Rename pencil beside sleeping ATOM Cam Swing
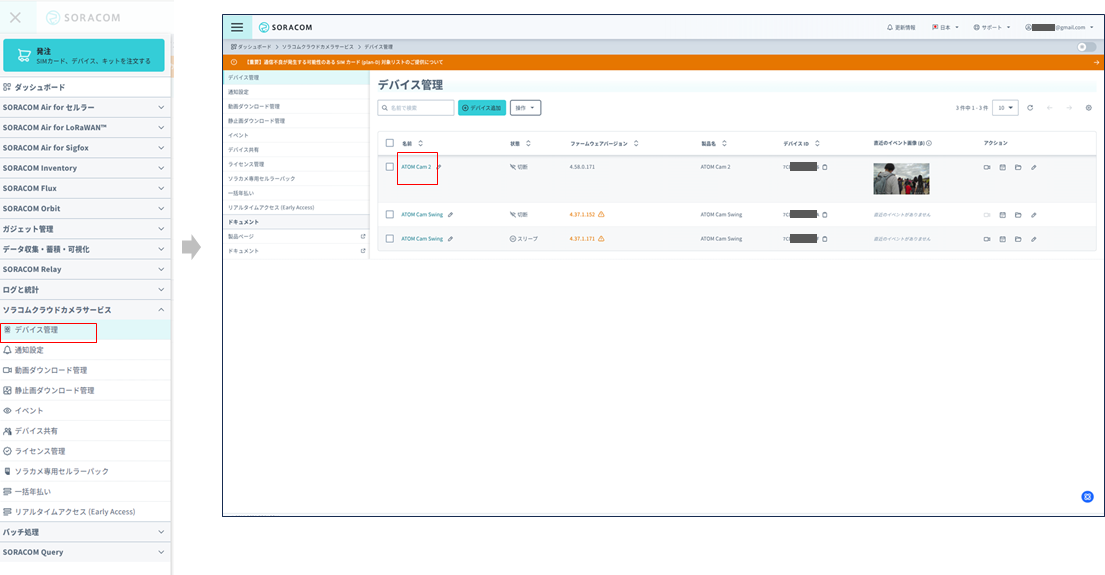This screenshot has height=575, width=1105. 450,239
